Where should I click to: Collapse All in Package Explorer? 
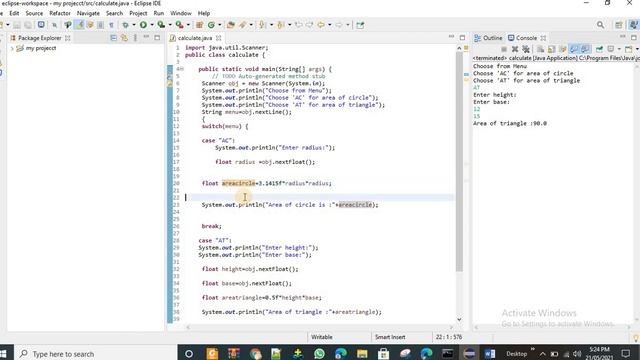(x=113, y=38)
